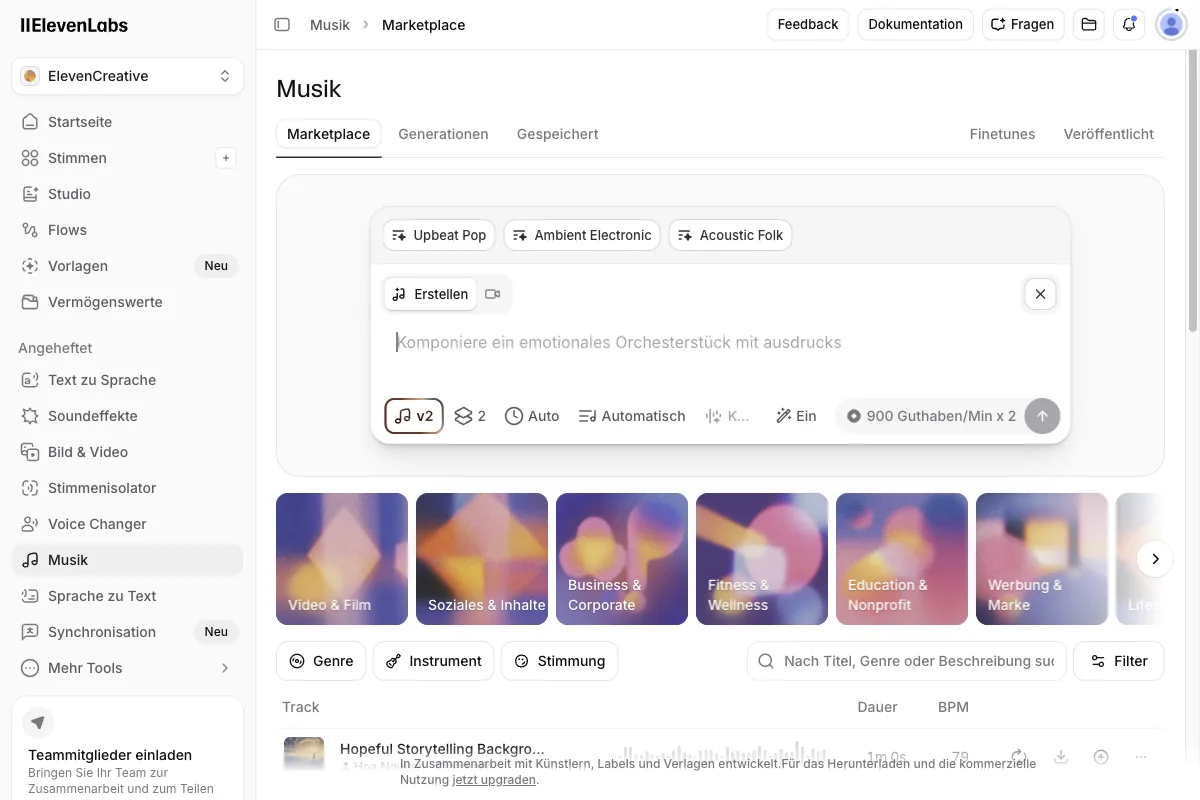The image size is (1200, 800).
Task: Open Dokumentation link
Action: (x=915, y=25)
